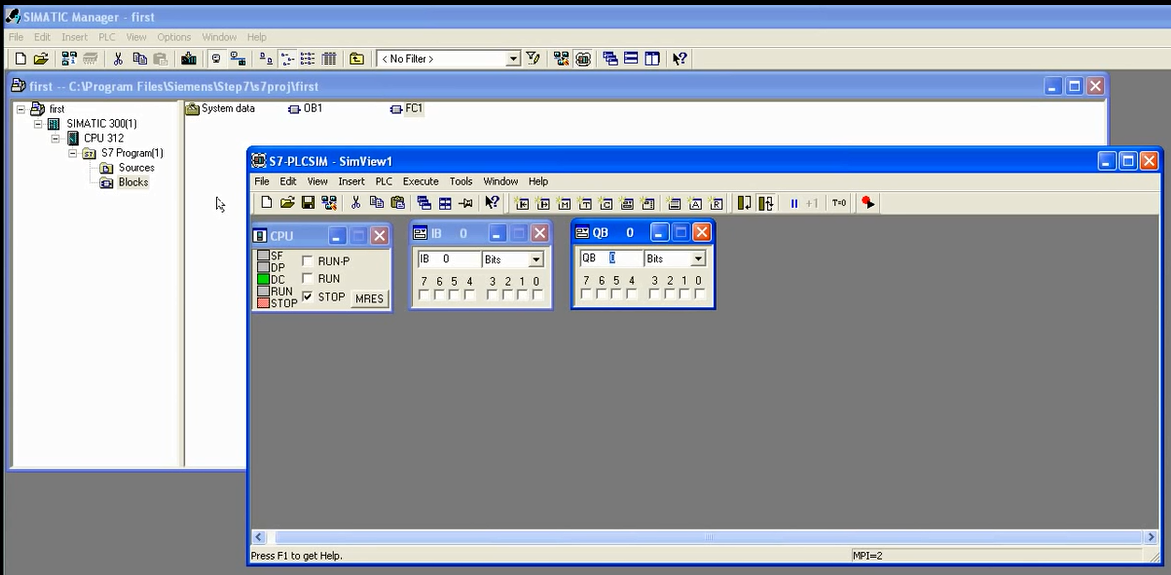Open the SIMATIC Manager File menu

coord(16,37)
